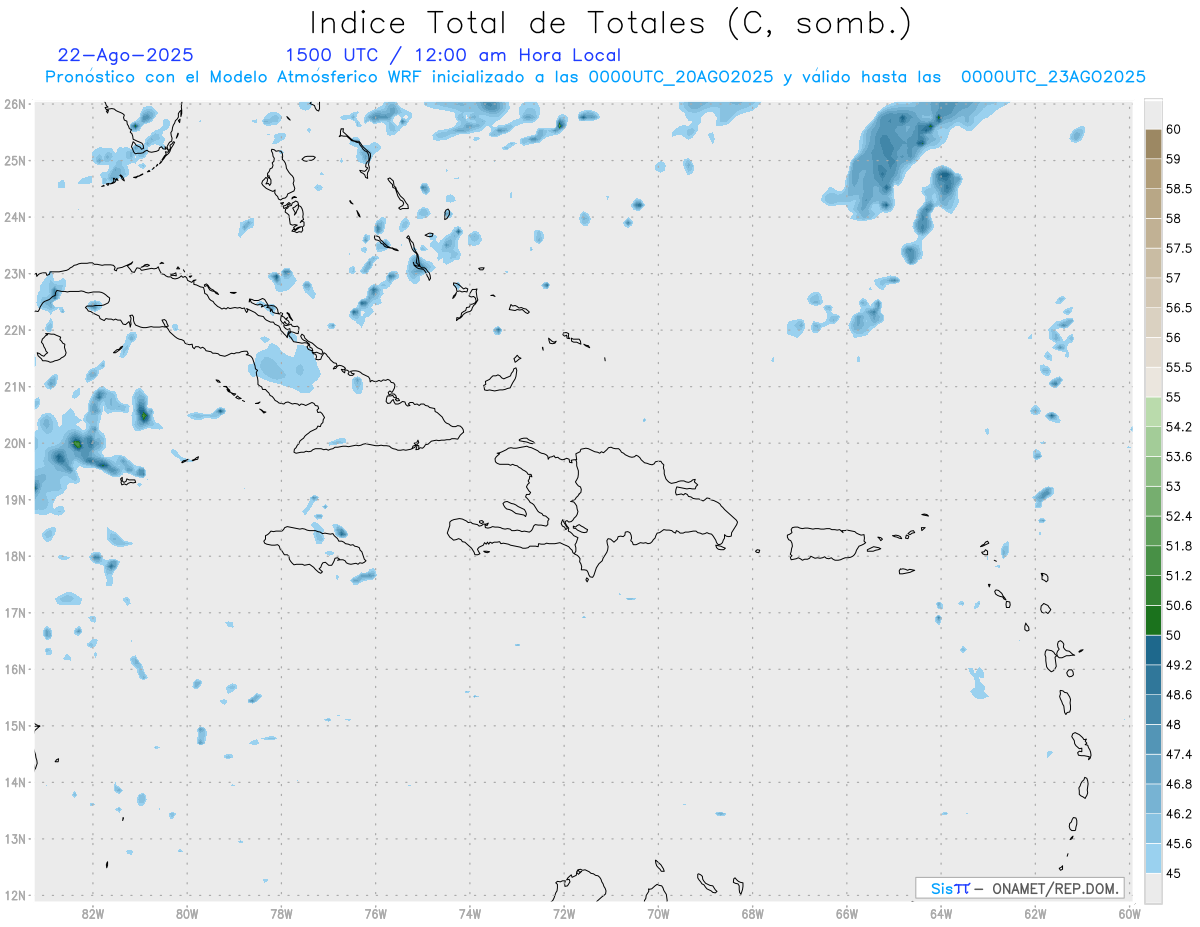
Task: Click the 21N latitude axis label
Action: [15, 386]
